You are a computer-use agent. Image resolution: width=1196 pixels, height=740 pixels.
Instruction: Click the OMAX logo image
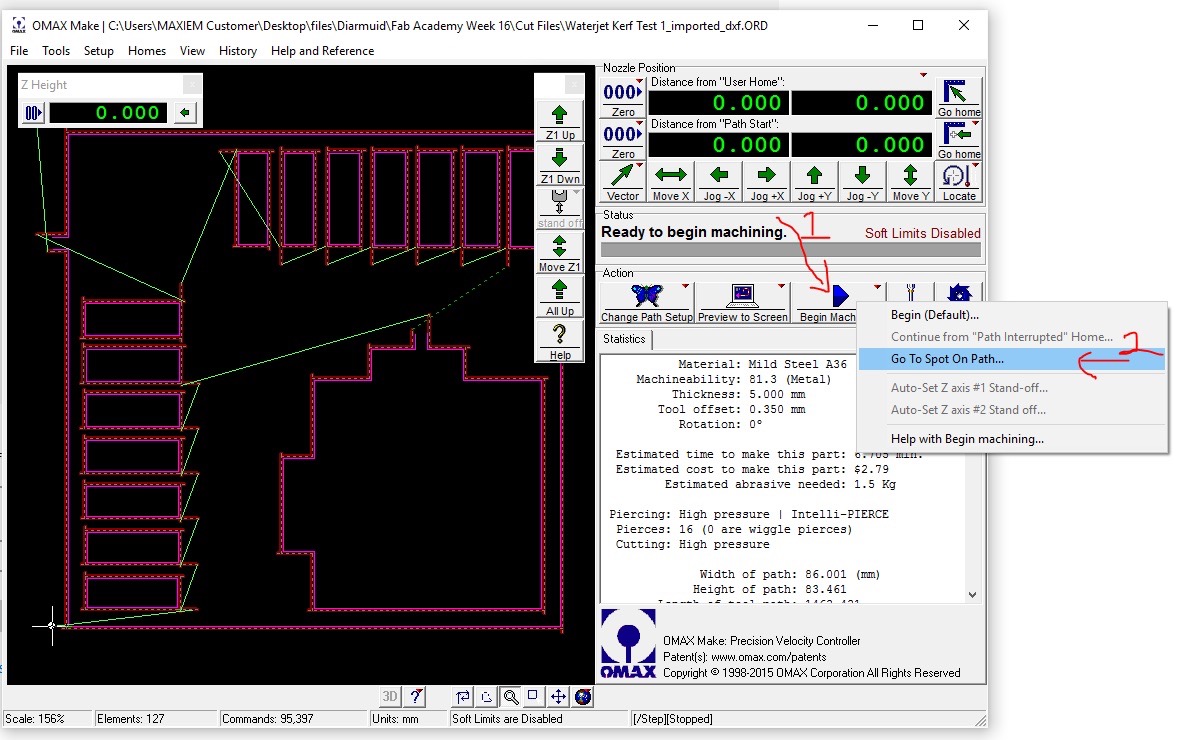click(628, 644)
